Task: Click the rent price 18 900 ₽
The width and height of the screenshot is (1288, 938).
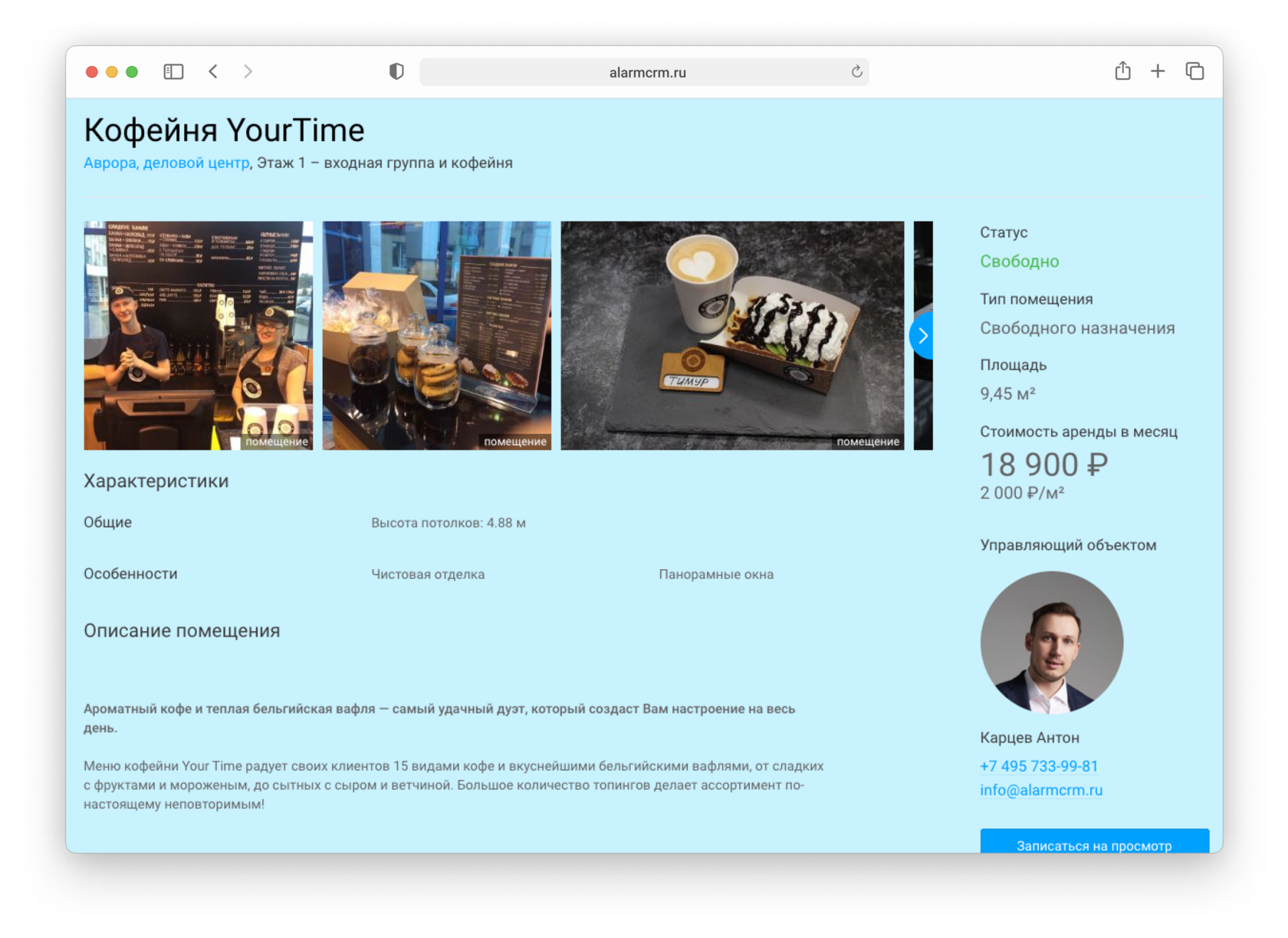Action: pos(1044,465)
